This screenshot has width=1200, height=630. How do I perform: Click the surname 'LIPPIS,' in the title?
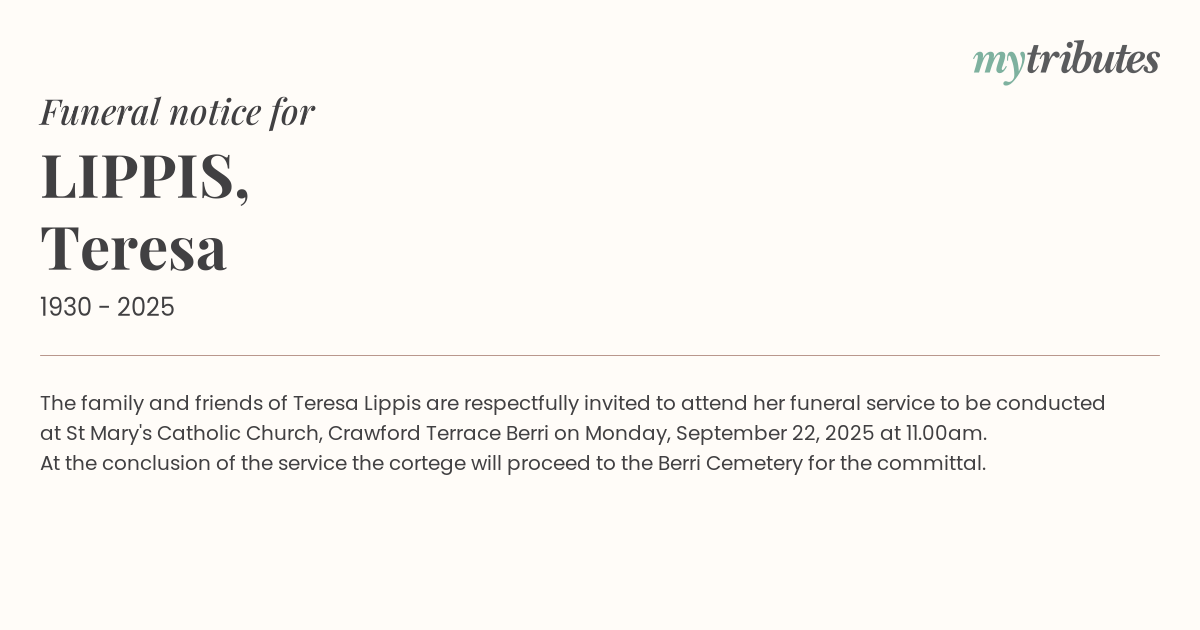(145, 176)
